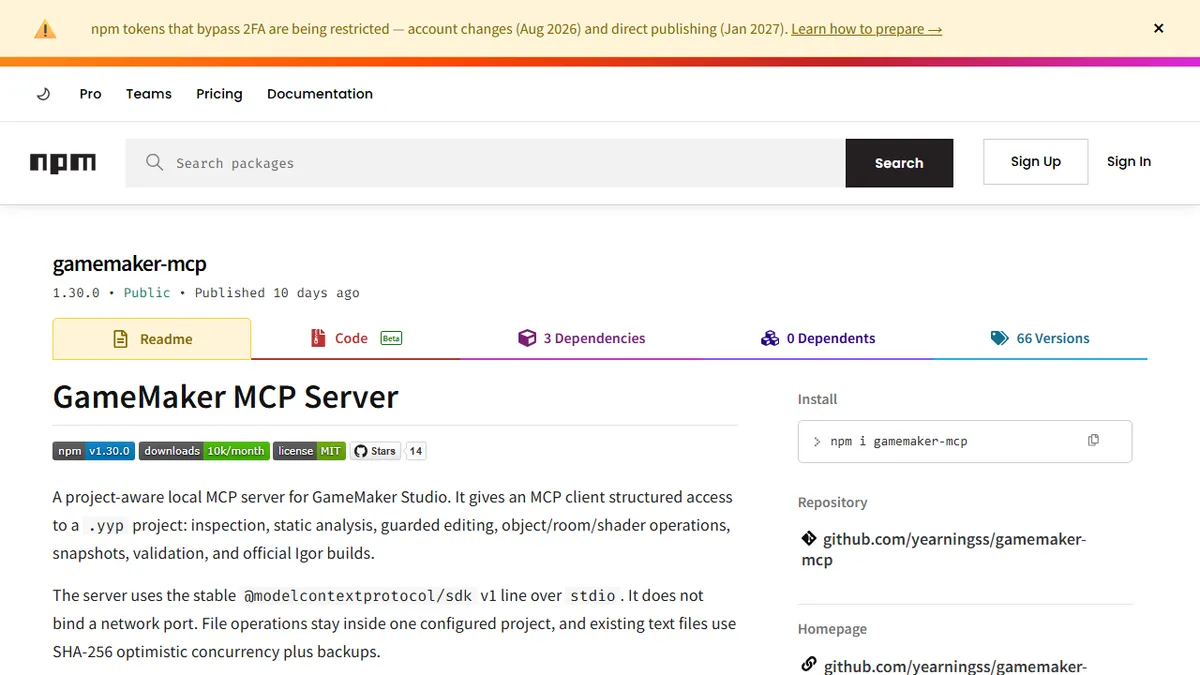Switch to the Code tab

point(356,339)
